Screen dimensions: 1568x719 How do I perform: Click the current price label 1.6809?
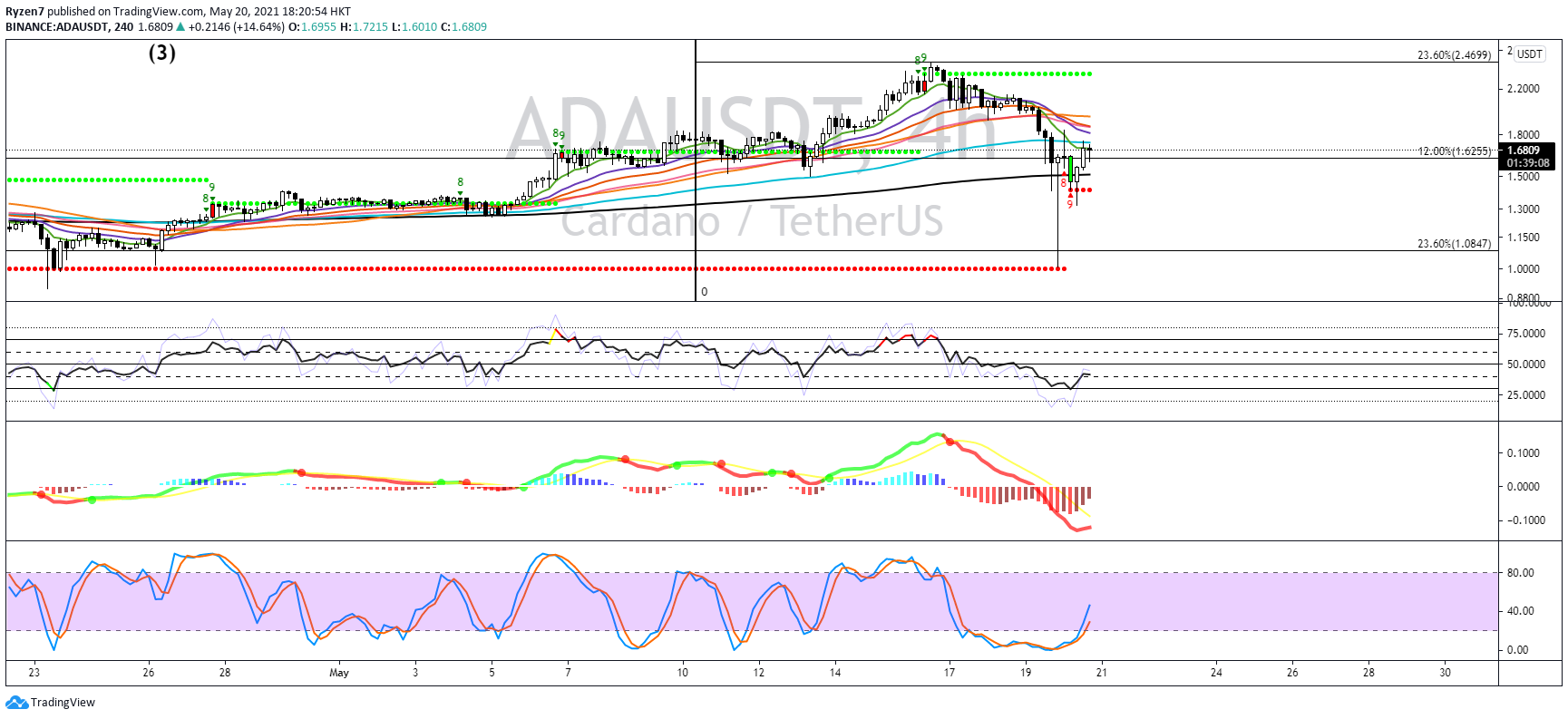click(x=1524, y=151)
